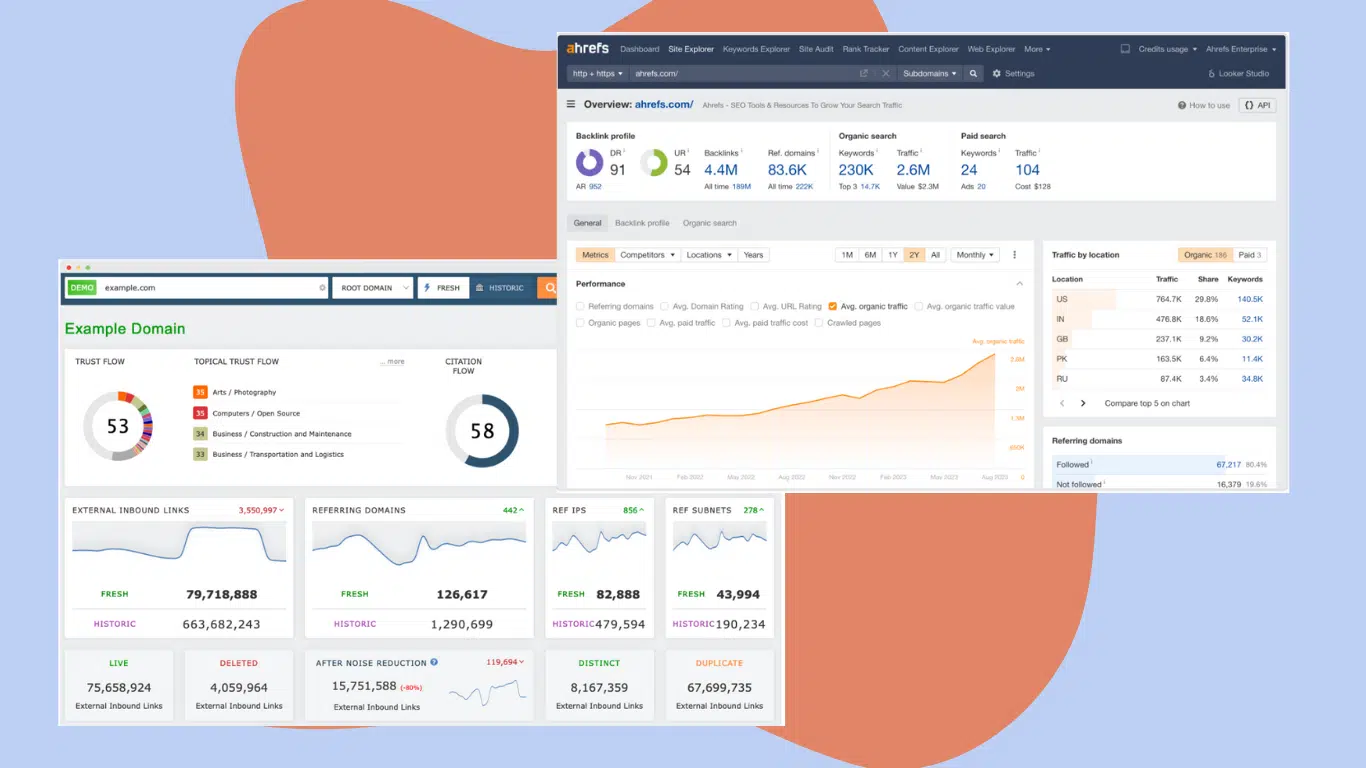Open the http + https protocol dropdown
Viewport: 1366px width, 768px height.
coord(597,73)
